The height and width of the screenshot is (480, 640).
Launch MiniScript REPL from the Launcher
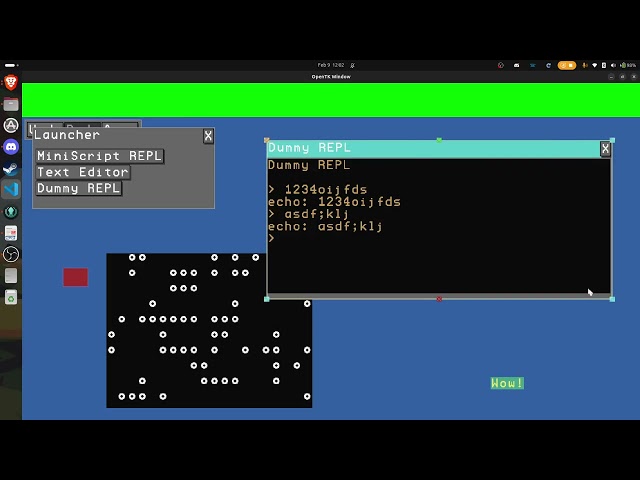click(x=100, y=156)
